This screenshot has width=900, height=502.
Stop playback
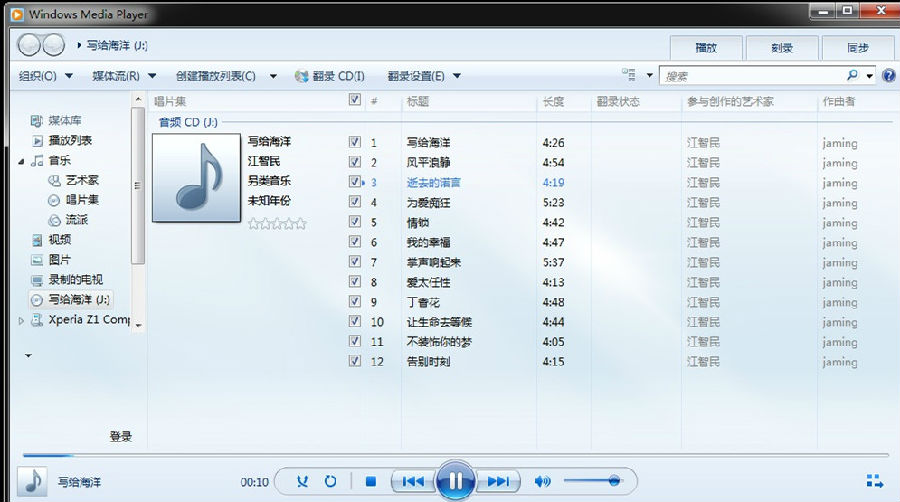(x=371, y=481)
